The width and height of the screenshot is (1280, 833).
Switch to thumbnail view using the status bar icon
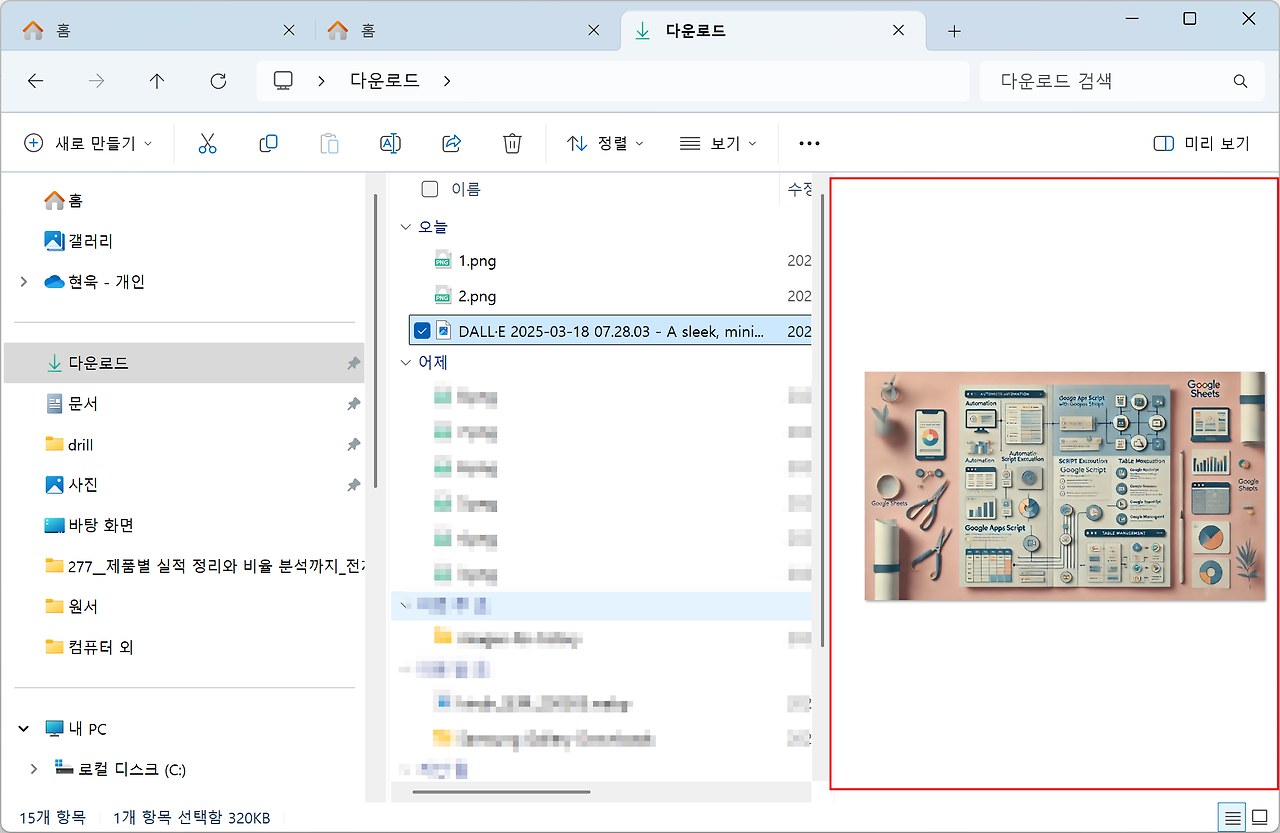click(x=1258, y=817)
